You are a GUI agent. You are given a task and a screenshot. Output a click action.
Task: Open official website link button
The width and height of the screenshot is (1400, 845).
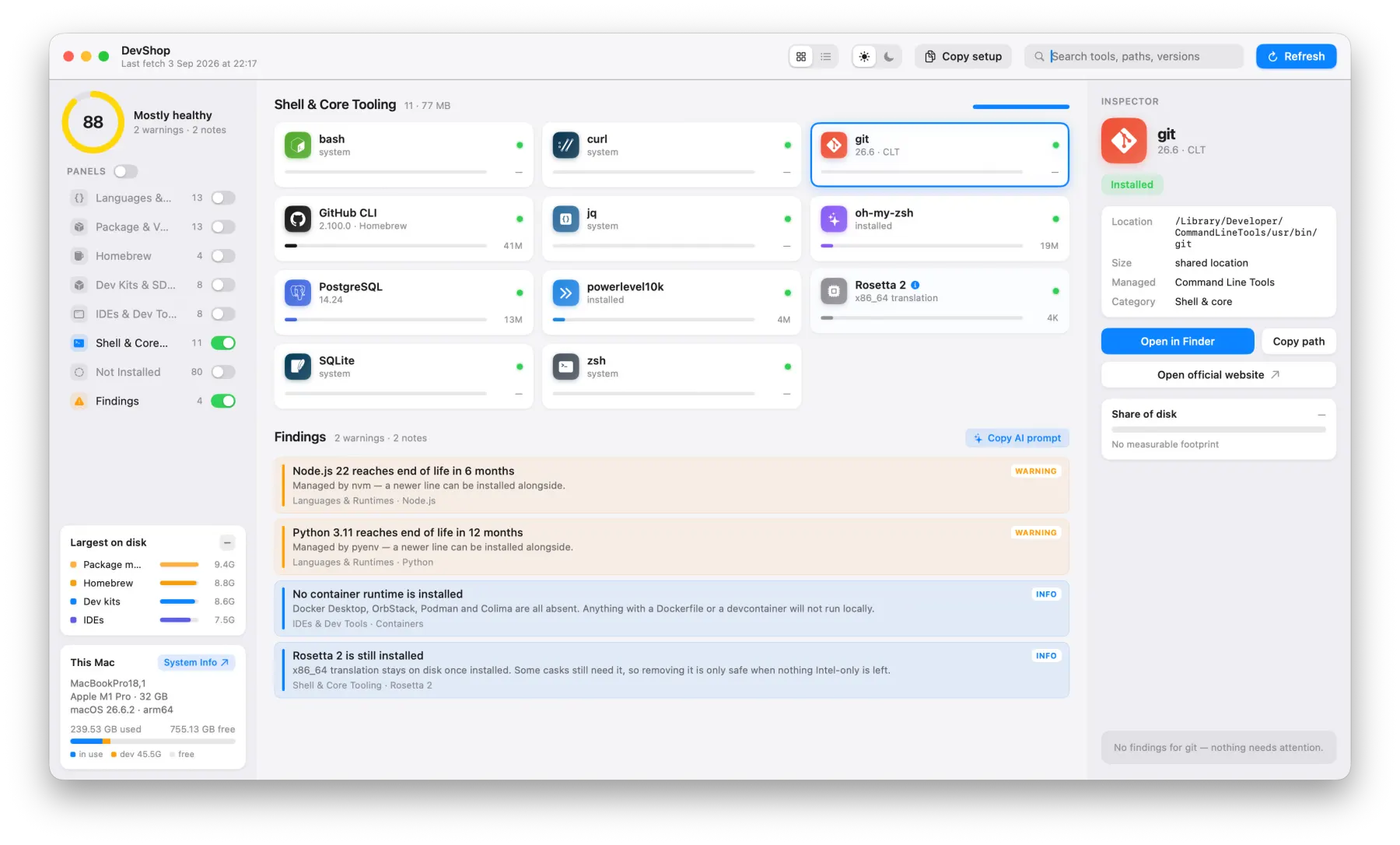click(1218, 374)
